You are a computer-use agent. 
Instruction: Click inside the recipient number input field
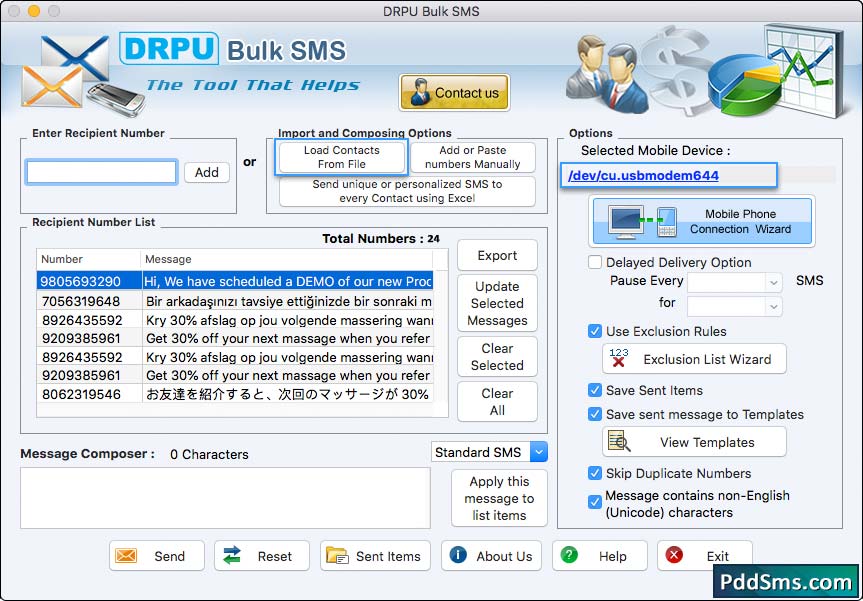point(101,172)
